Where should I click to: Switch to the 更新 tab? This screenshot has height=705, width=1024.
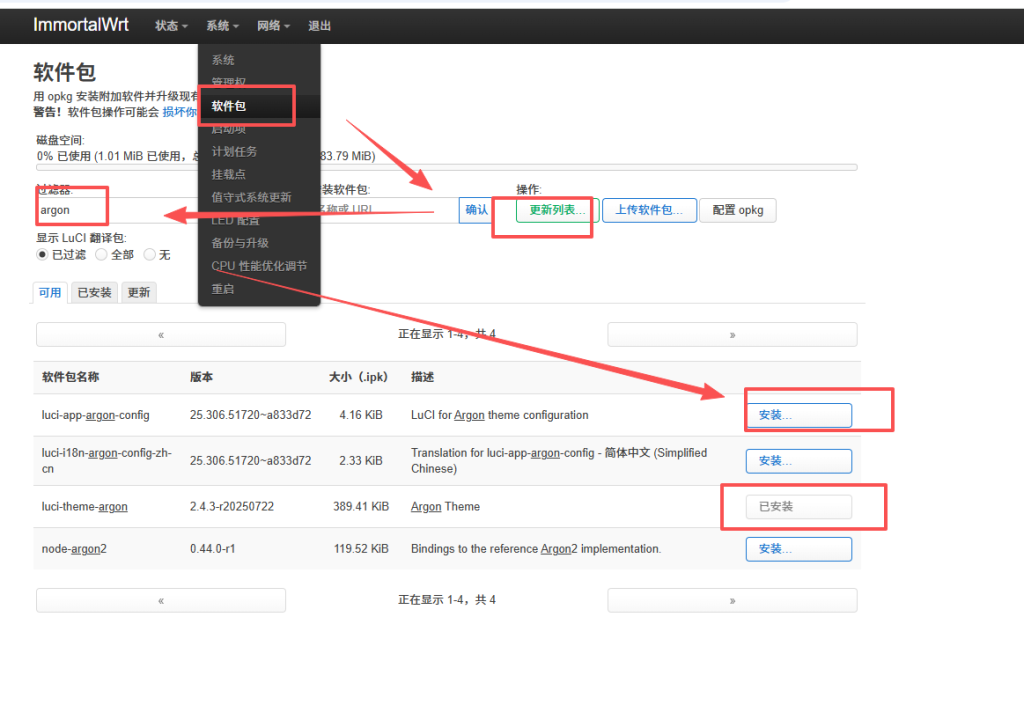[138, 292]
